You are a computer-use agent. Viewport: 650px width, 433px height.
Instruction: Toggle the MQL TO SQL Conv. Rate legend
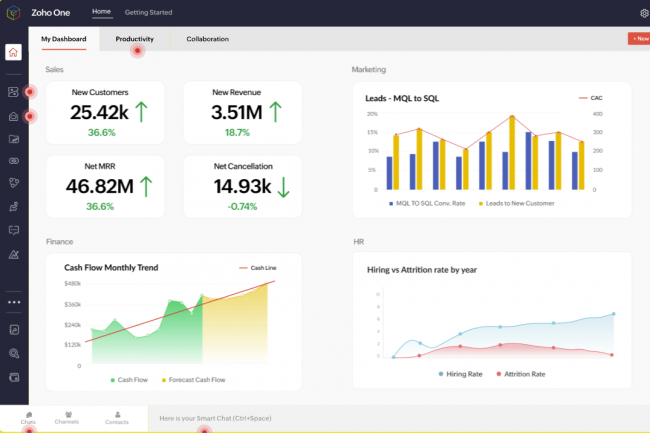[431, 203]
